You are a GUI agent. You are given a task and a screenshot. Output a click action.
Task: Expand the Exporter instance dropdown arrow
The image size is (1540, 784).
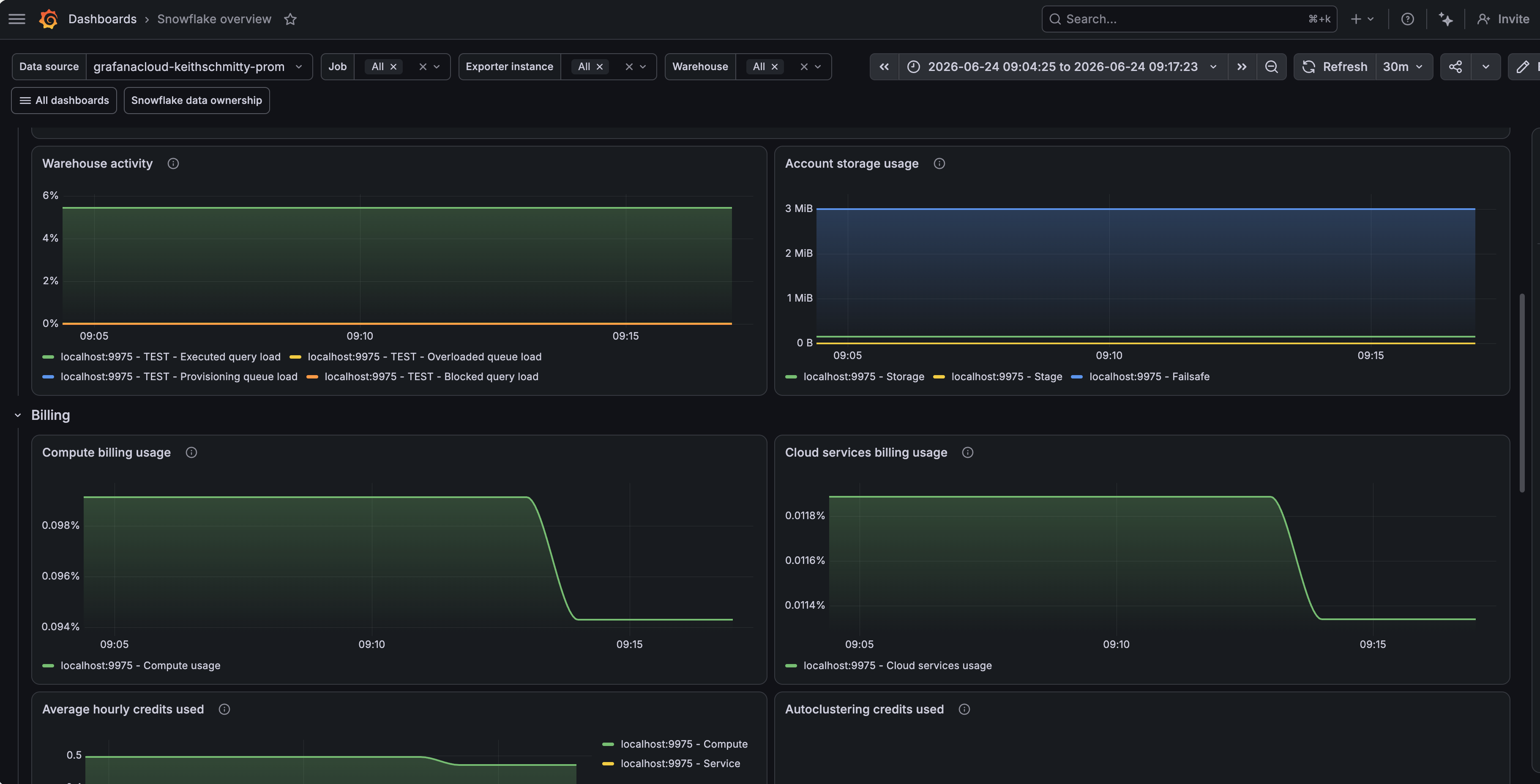(x=643, y=66)
